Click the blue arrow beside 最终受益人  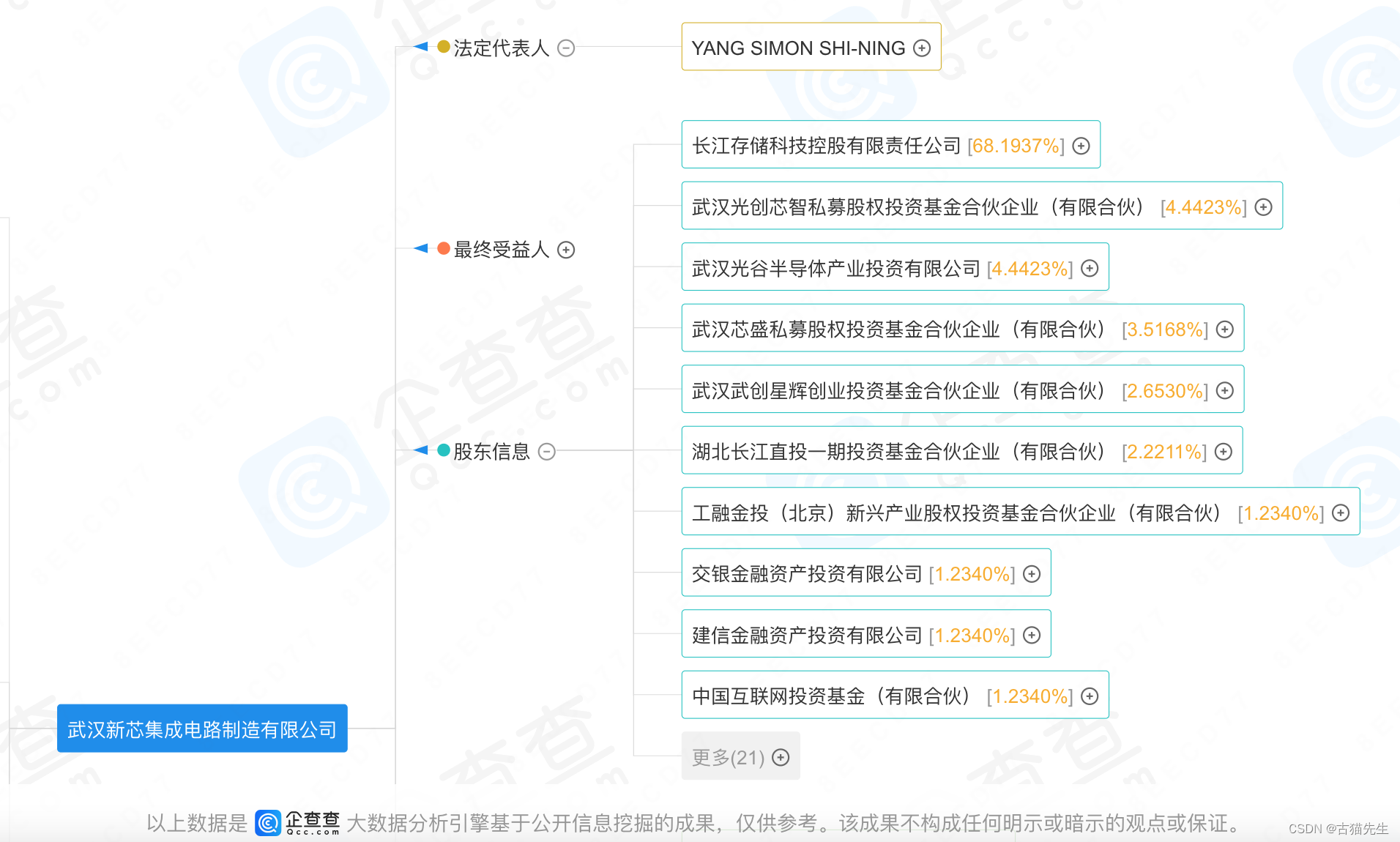click(420, 248)
